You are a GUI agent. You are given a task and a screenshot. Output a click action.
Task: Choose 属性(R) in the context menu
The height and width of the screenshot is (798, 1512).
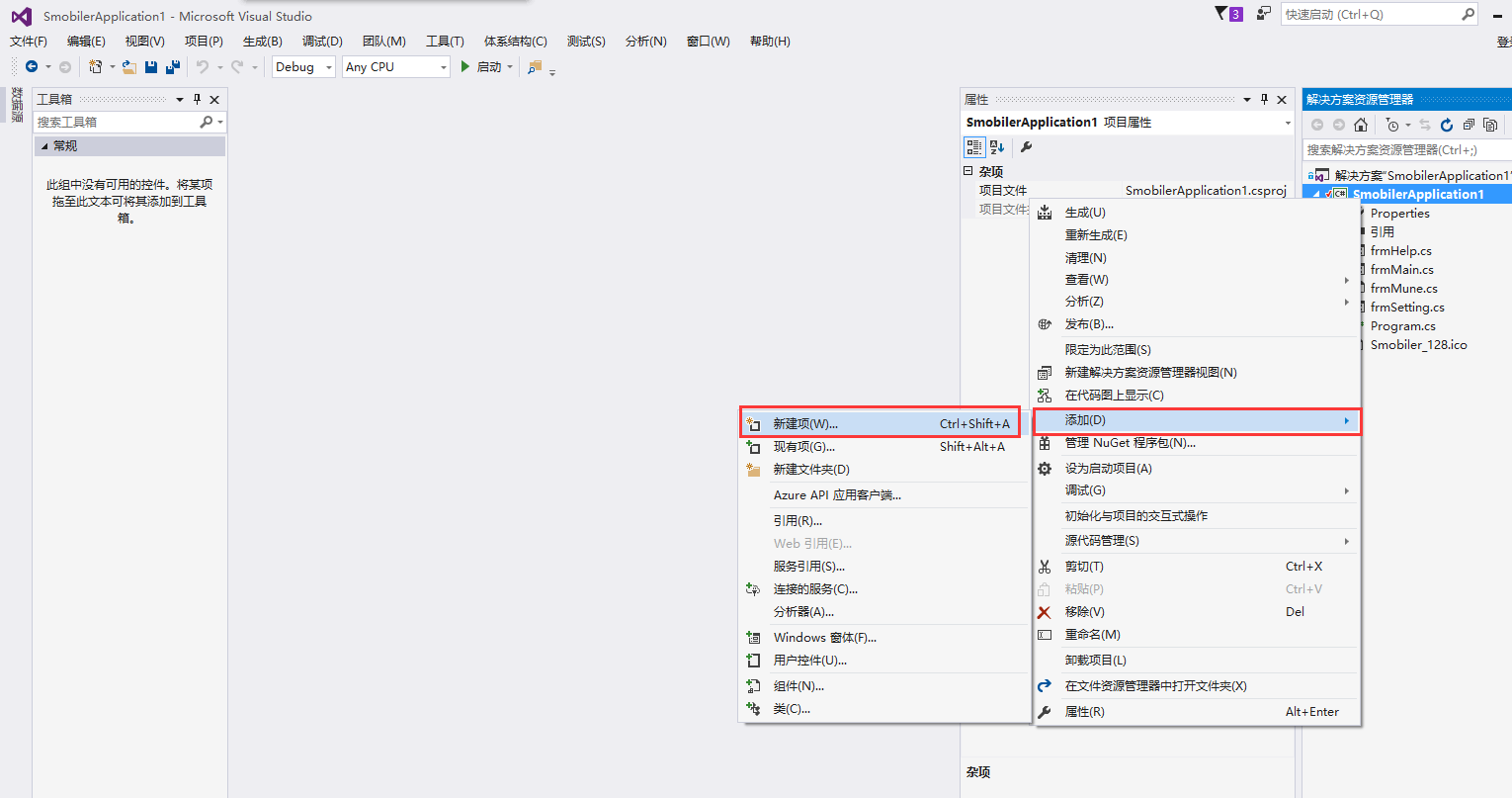pyautogui.click(x=1197, y=712)
